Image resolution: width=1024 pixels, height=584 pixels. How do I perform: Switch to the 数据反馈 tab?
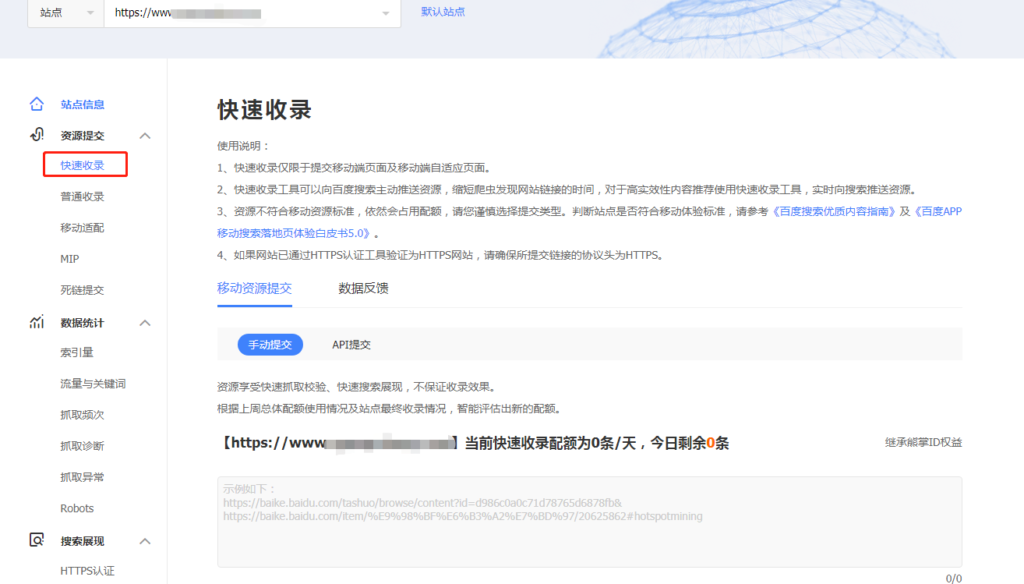(x=363, y=288)
